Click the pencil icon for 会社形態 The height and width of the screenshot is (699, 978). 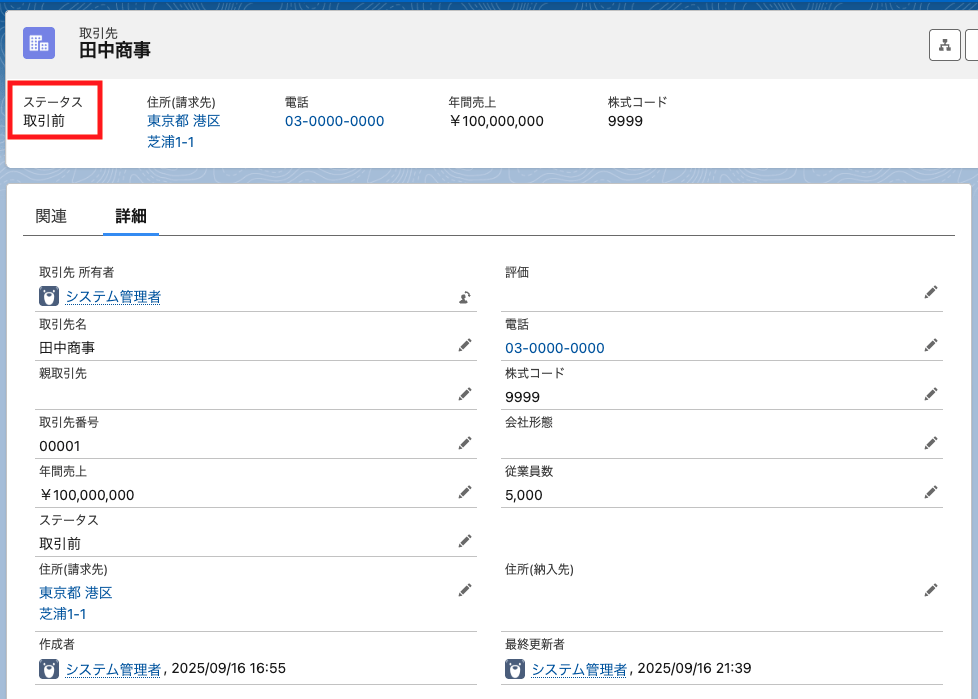pos(930,443)
